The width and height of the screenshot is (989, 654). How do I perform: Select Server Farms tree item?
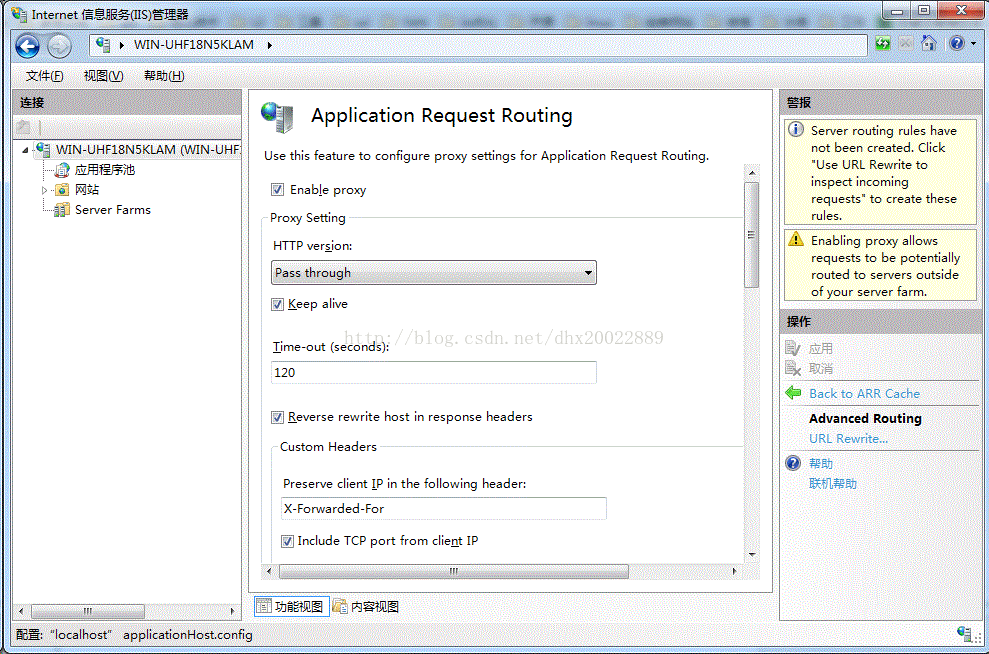113,210
